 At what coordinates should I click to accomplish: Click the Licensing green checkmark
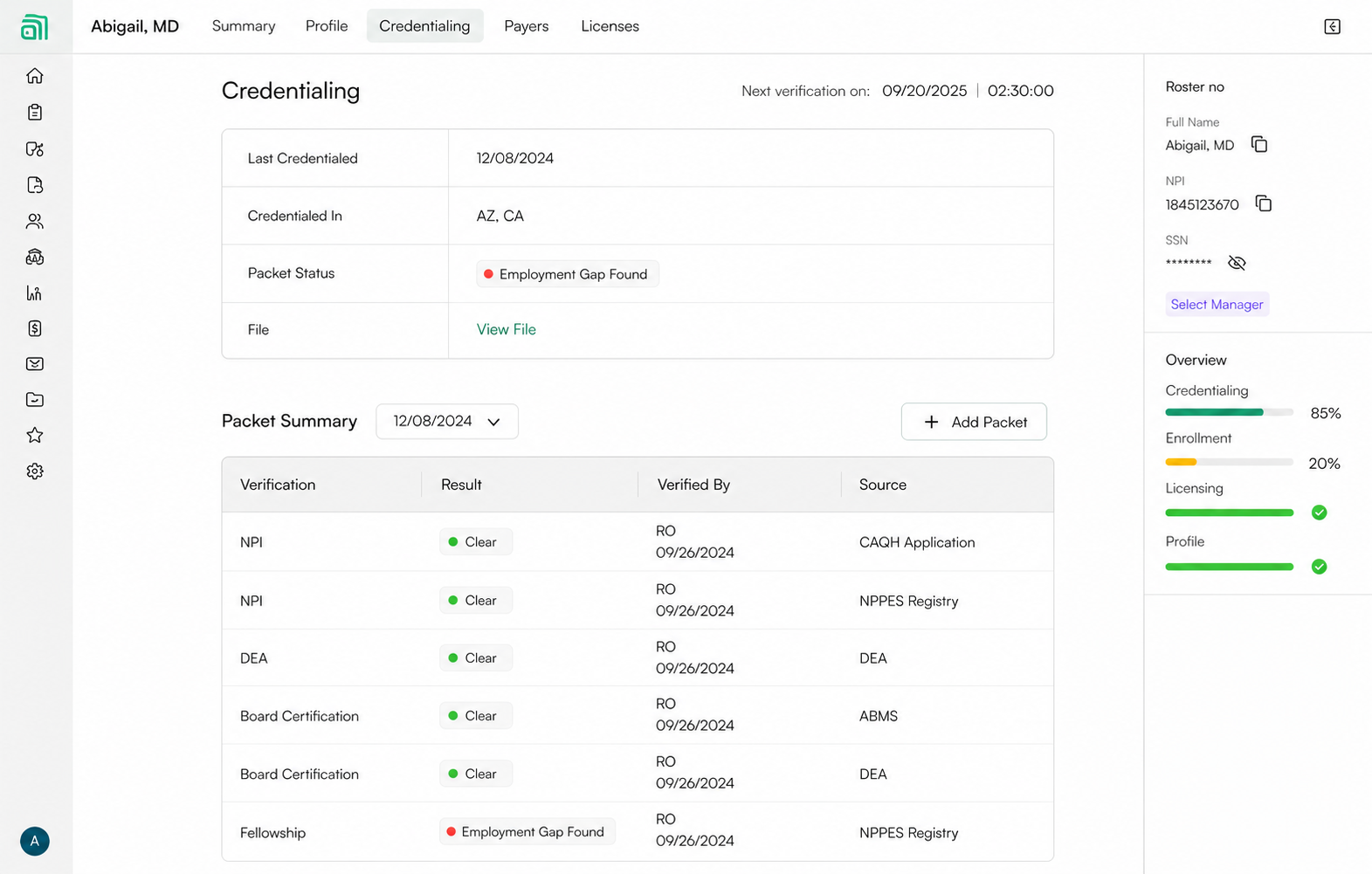[1319, 513]
